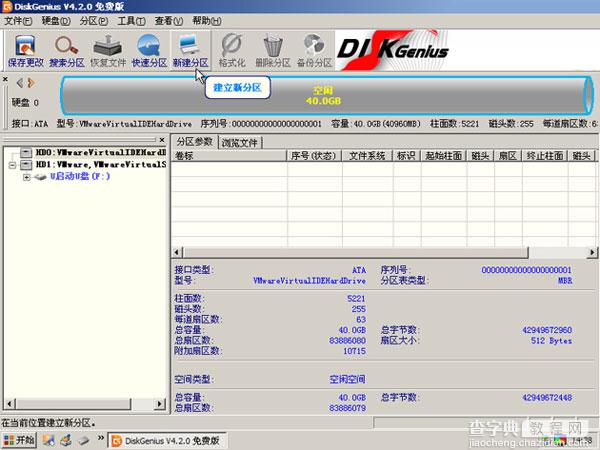Open the 帮助(H) menu
600x450 pixels.
click(207, 21)
